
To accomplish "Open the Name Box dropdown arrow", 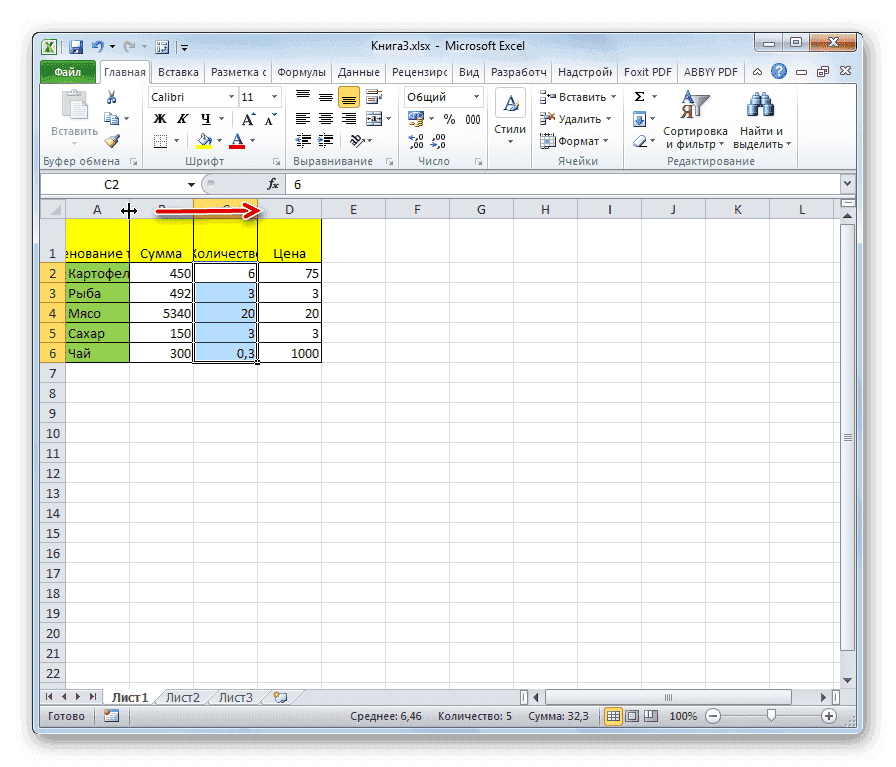I will pyautogui.click(x=192, y=185).
